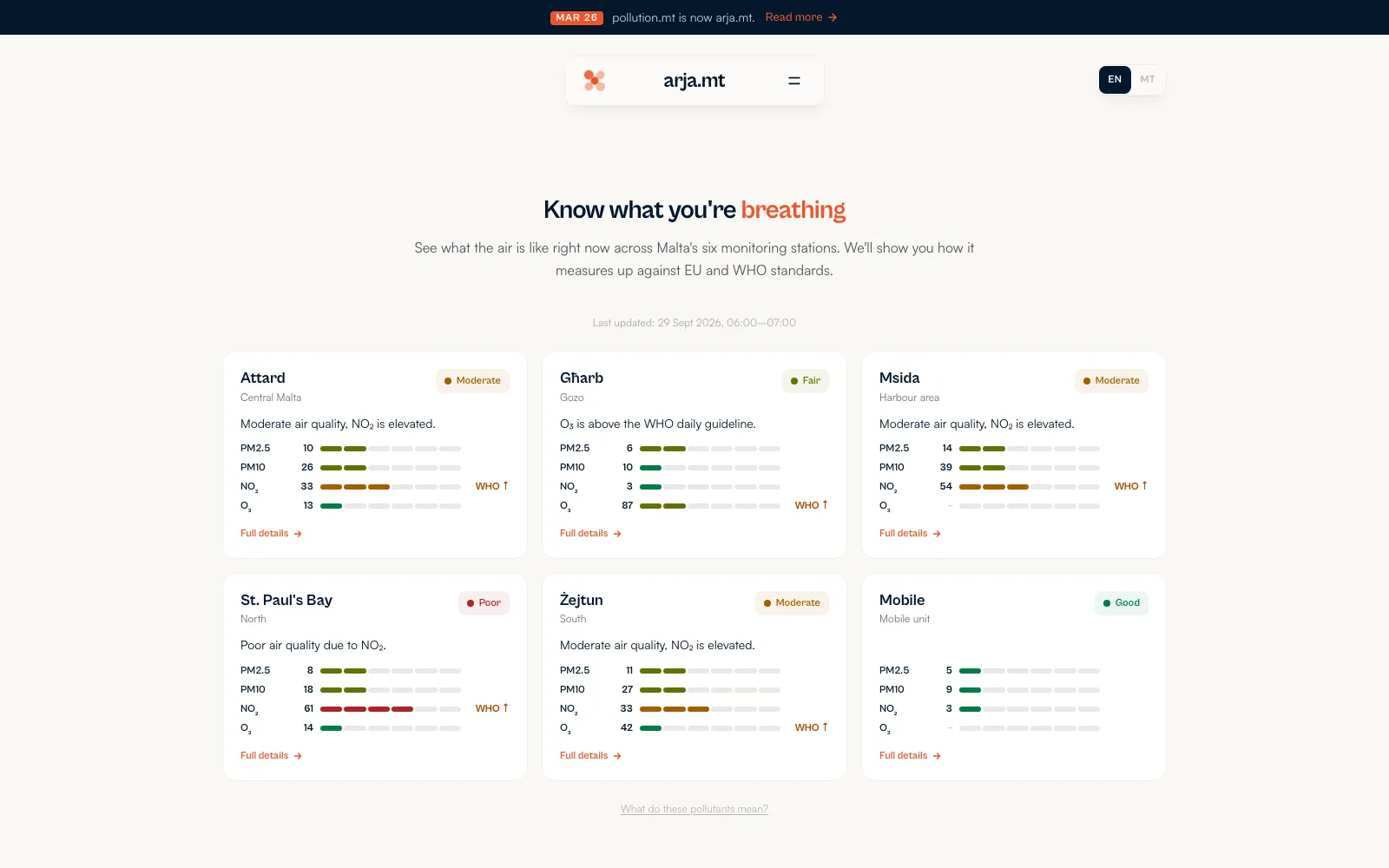The height and width of the screenshot is (868, 1389).
Task: Click Żejtun NO₂ level bar
Action: tap(710, 709)
